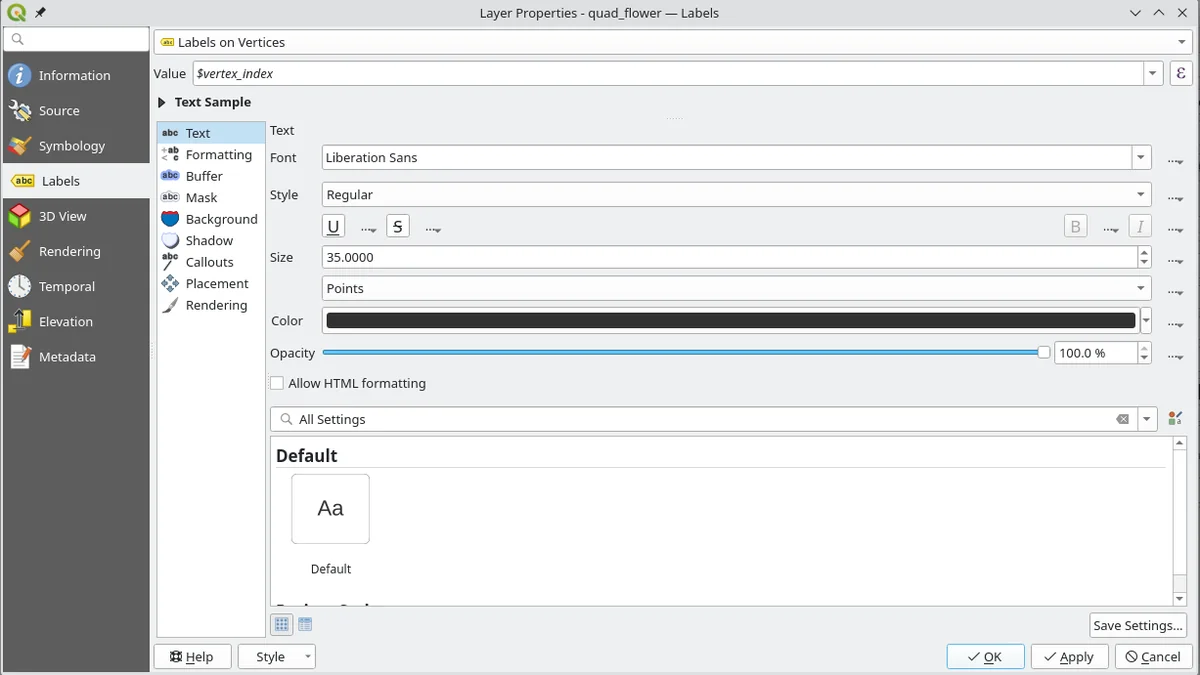The height and width of the screenshot is (675, 1200).
Task: Select the Buffer label settings icon
Action: click(170, 176)
